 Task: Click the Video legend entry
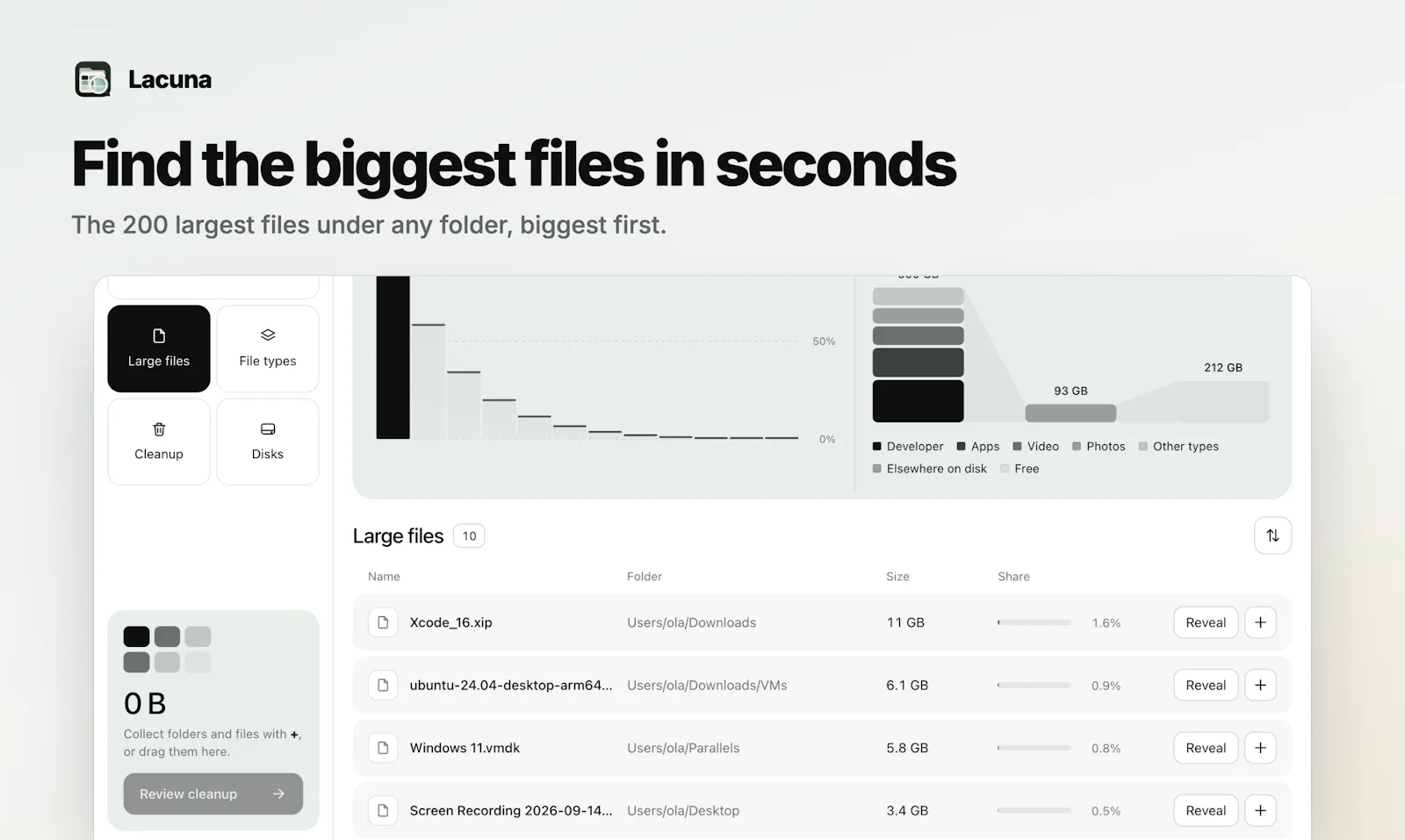[x=1036, y=447]
